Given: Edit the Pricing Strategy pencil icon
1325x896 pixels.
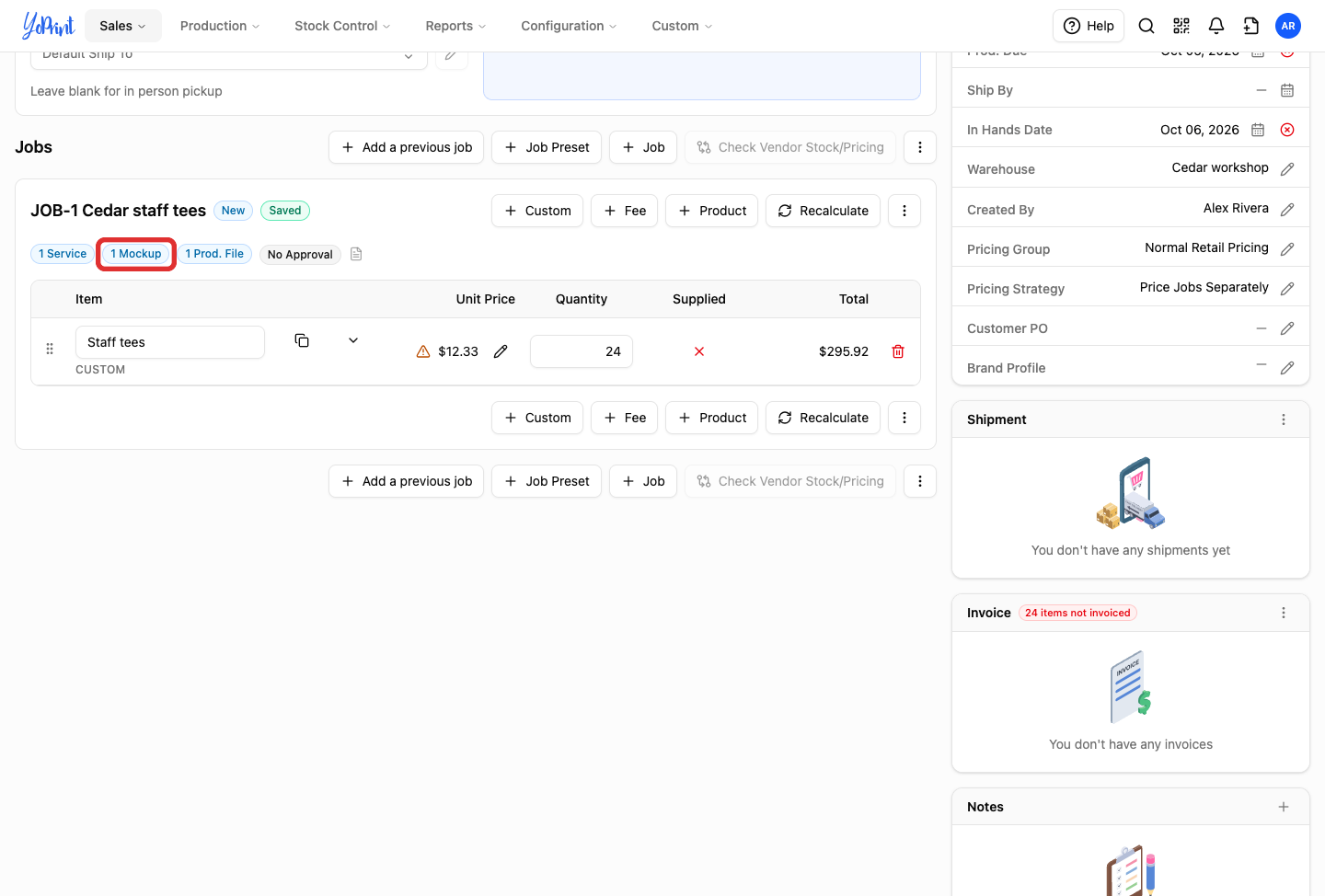Looking at the screenshot, I should point(1287,289).
